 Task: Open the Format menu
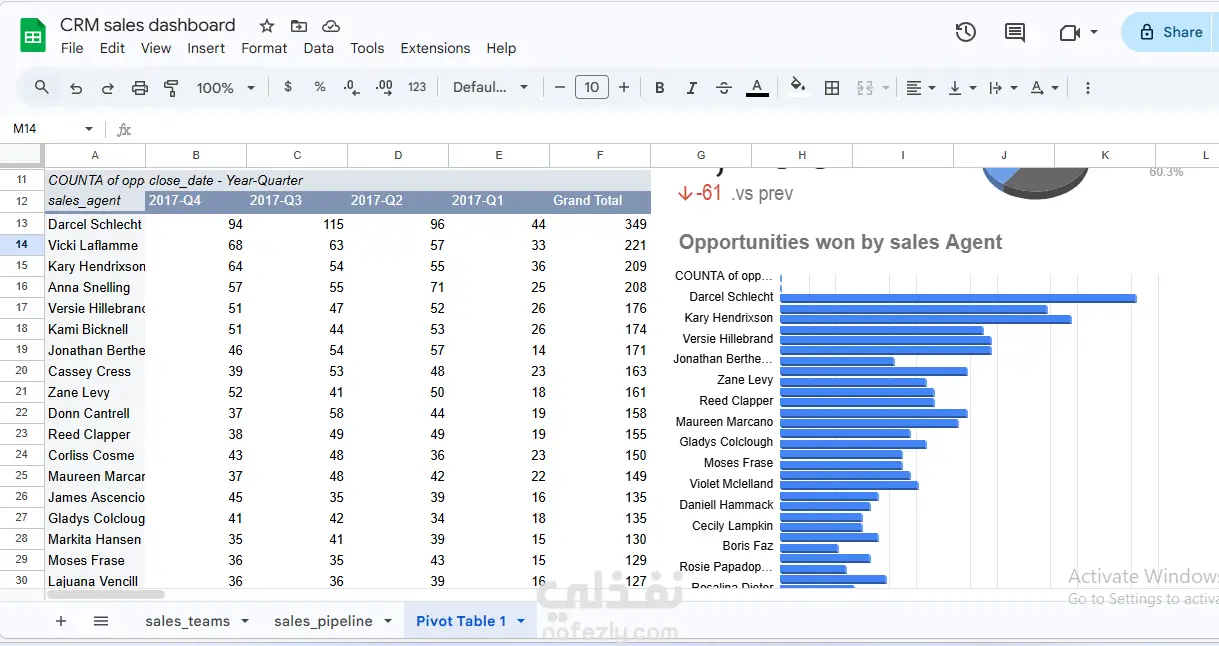click(x=264, y=48)
